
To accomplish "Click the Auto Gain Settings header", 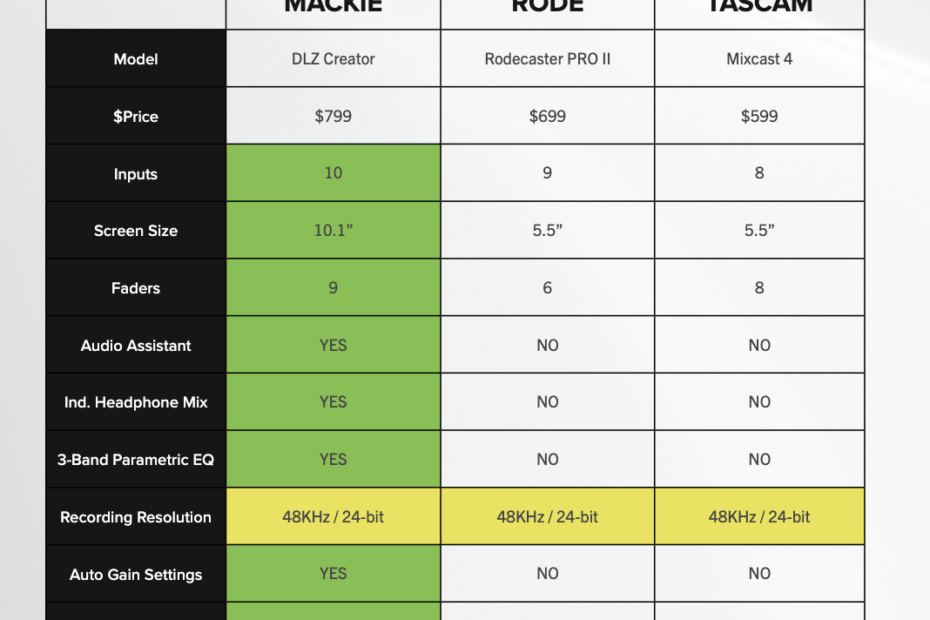I will coord(136,574).
